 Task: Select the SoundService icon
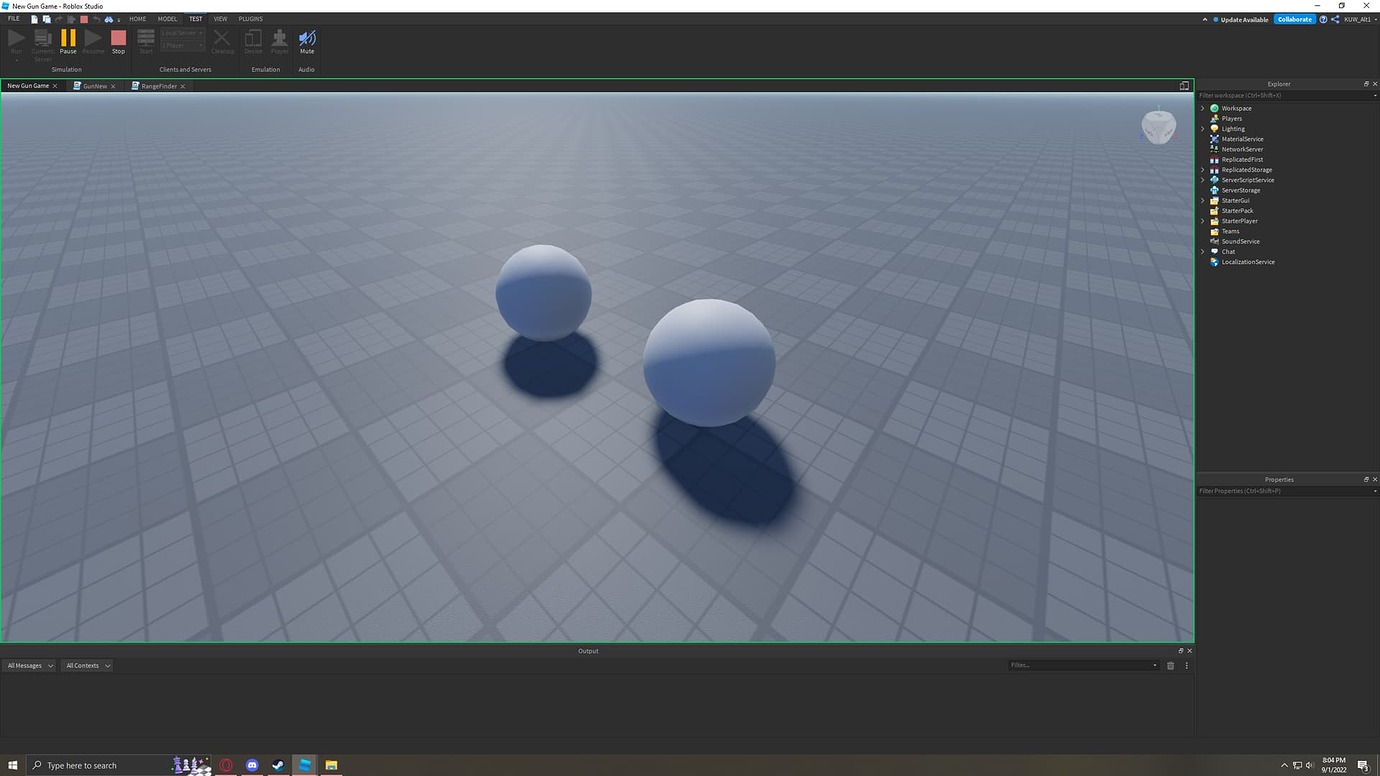[x=1213, y=241]
